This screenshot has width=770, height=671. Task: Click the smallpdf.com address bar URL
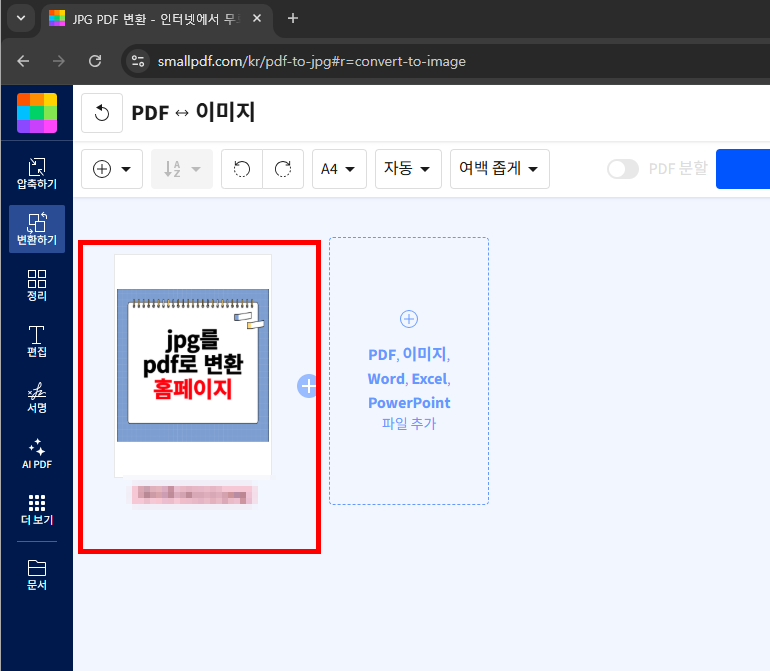[x=311, y=61]
